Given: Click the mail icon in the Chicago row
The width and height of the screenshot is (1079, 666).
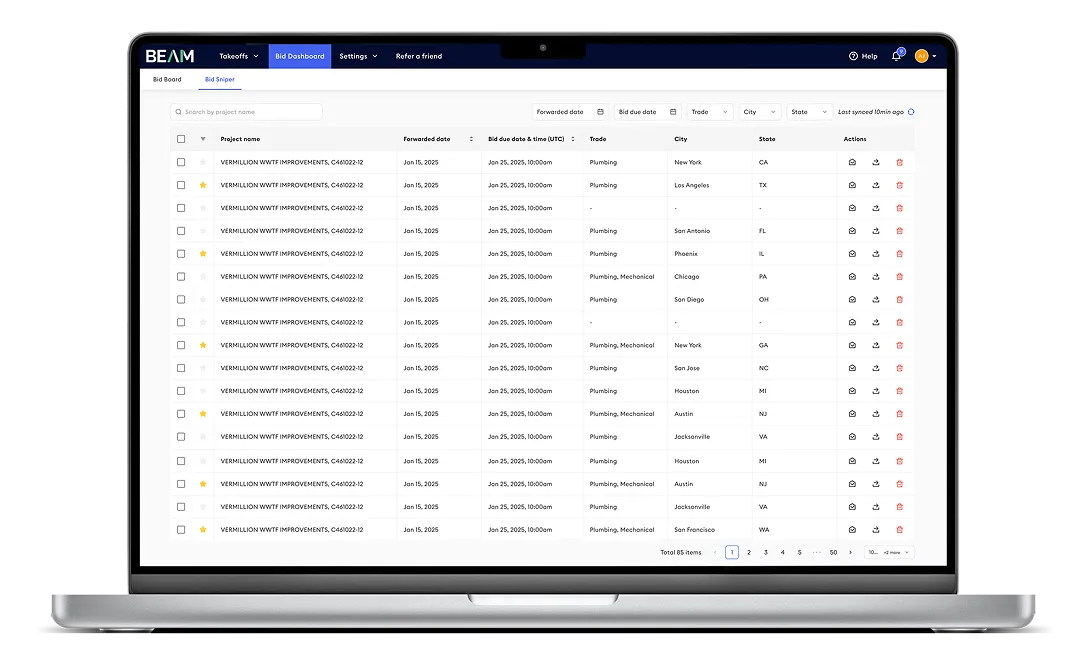Looking at the screenshot, I should click(852, 277).
